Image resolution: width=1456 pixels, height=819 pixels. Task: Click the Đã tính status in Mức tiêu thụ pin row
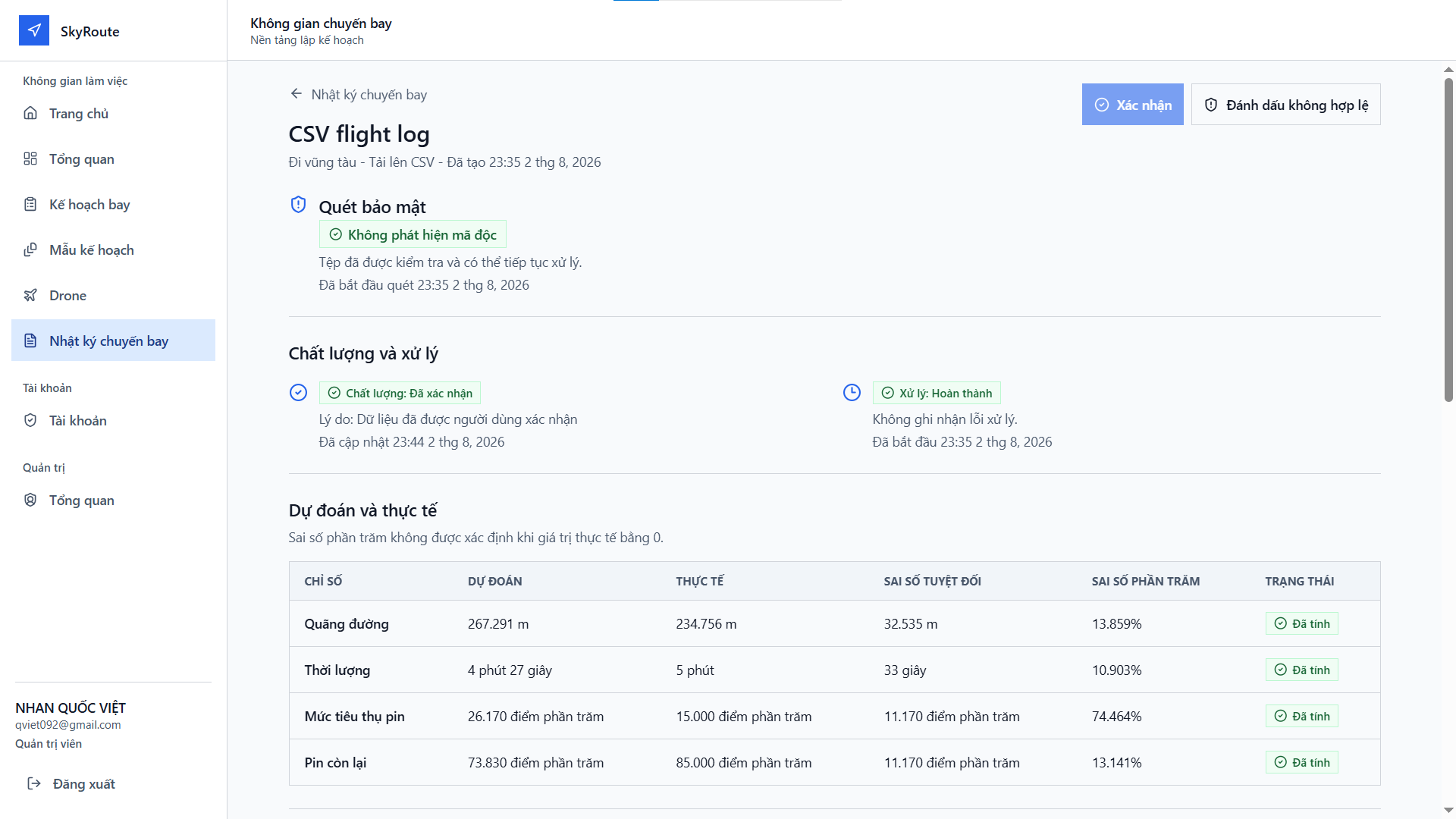tap(1301, 716)
